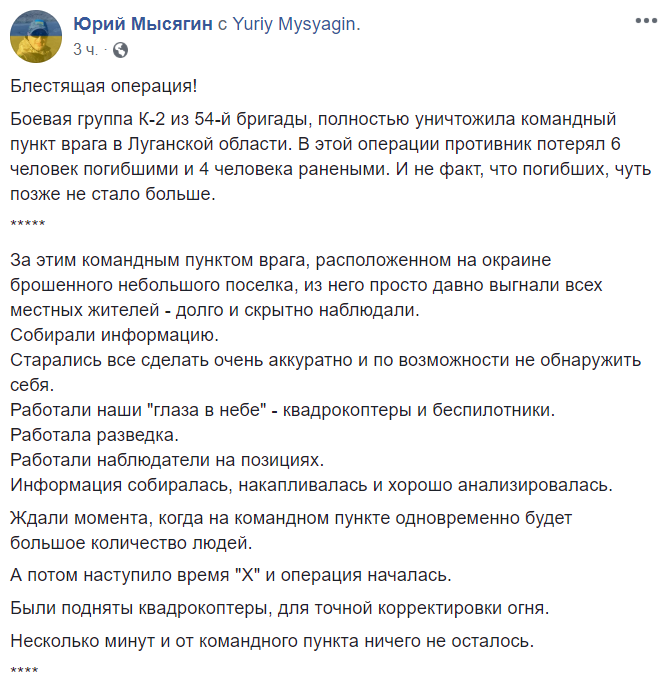The width and height of the screenshot is (663, 681).
Task: Open the post's '3 ч.' timestamp
Action: tap(85, 50)
